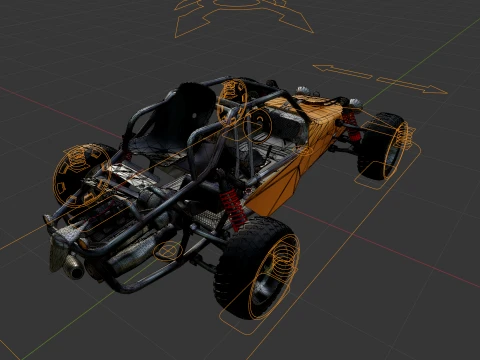480x360 pixels.
Task: Click the left-pointing arrow rig widget
Action: point(342,71)
